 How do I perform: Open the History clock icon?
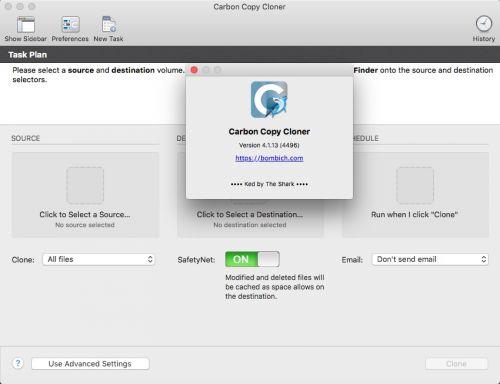pyautogui.click(x=484, y=24)
